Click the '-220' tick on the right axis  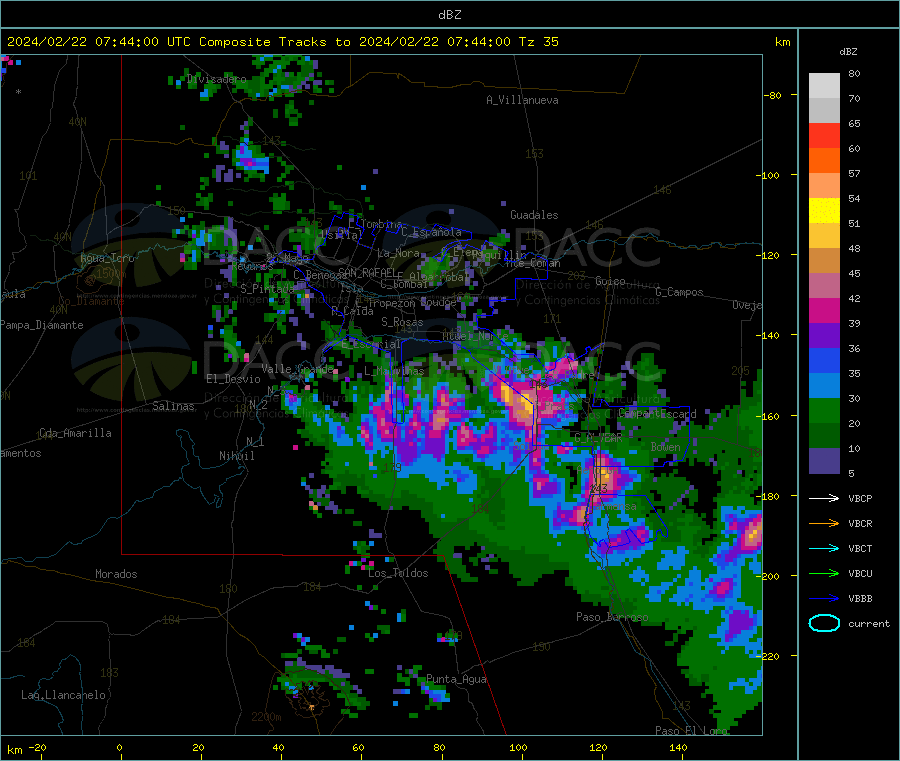point(768,657)
